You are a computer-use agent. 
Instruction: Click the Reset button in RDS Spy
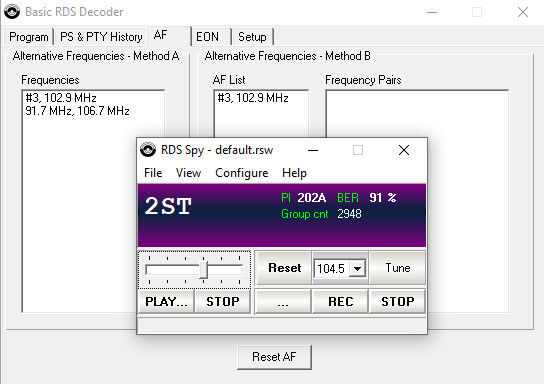[284, 268]
